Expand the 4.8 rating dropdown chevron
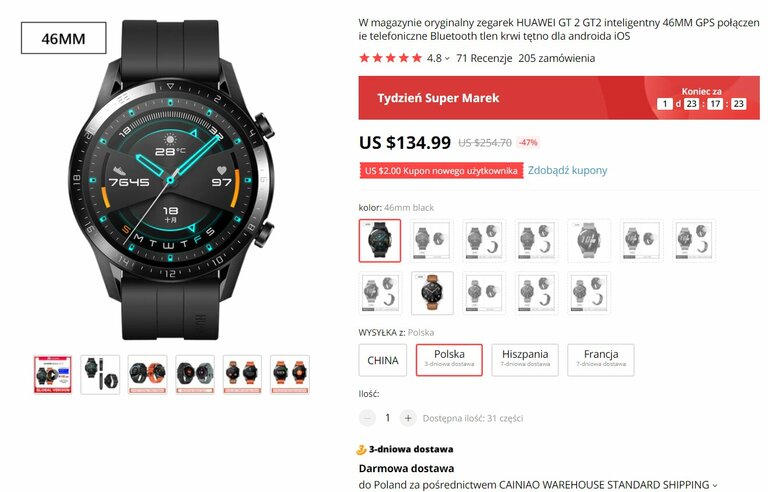 click(x=447, y=59)
